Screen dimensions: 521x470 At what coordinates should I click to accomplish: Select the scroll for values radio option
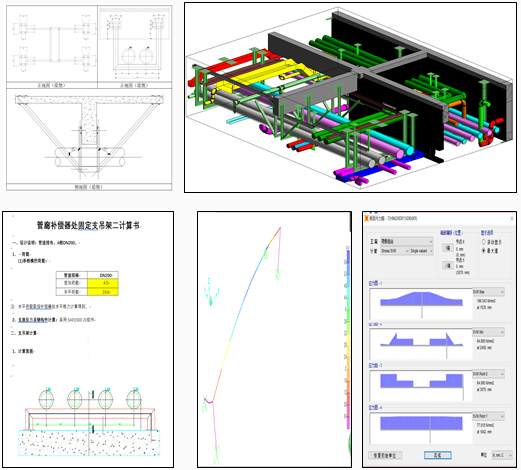point(484,242)
